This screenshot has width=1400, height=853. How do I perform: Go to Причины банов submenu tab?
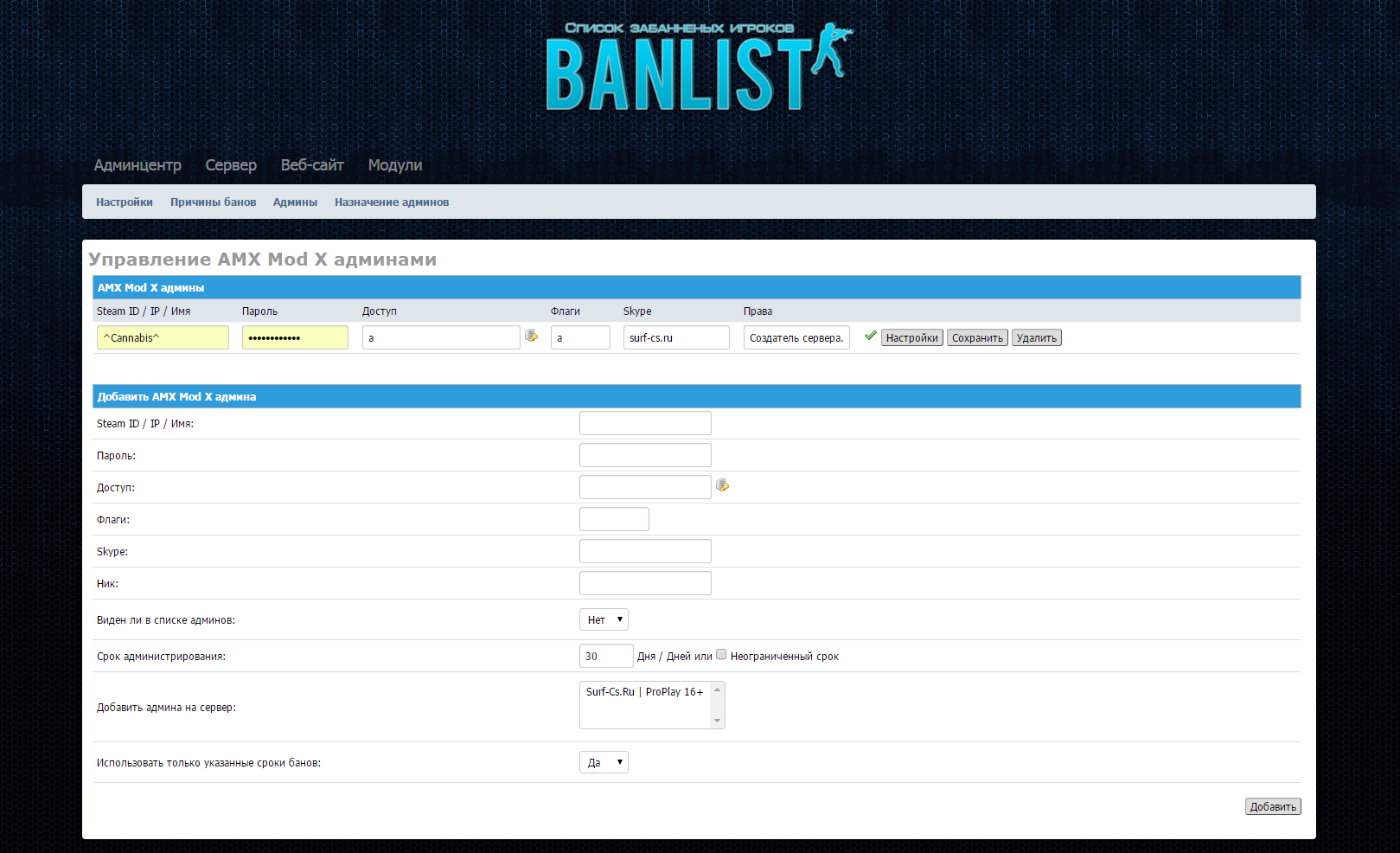point(214,202)
